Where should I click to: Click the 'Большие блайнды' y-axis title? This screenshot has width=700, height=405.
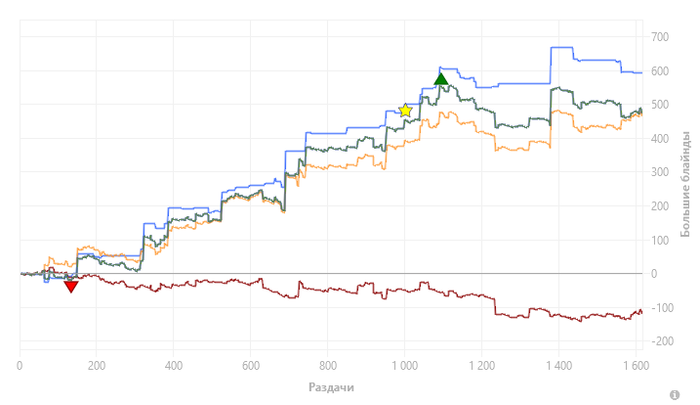click(x=685, y=189)
